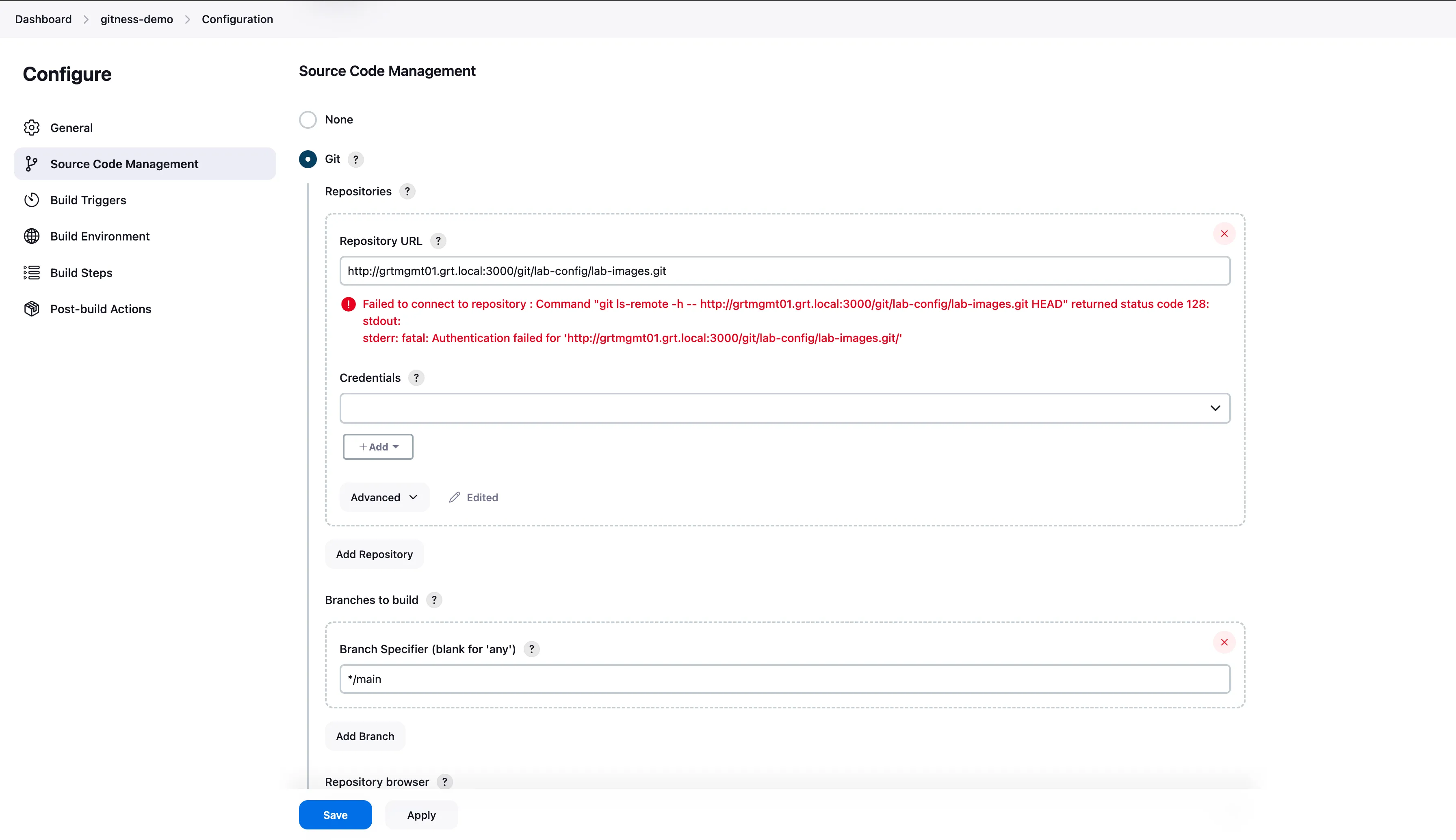Screen dimensions: 1456x840
Task: Click the Post-build Actions package icon
Action: coord(32,309)
